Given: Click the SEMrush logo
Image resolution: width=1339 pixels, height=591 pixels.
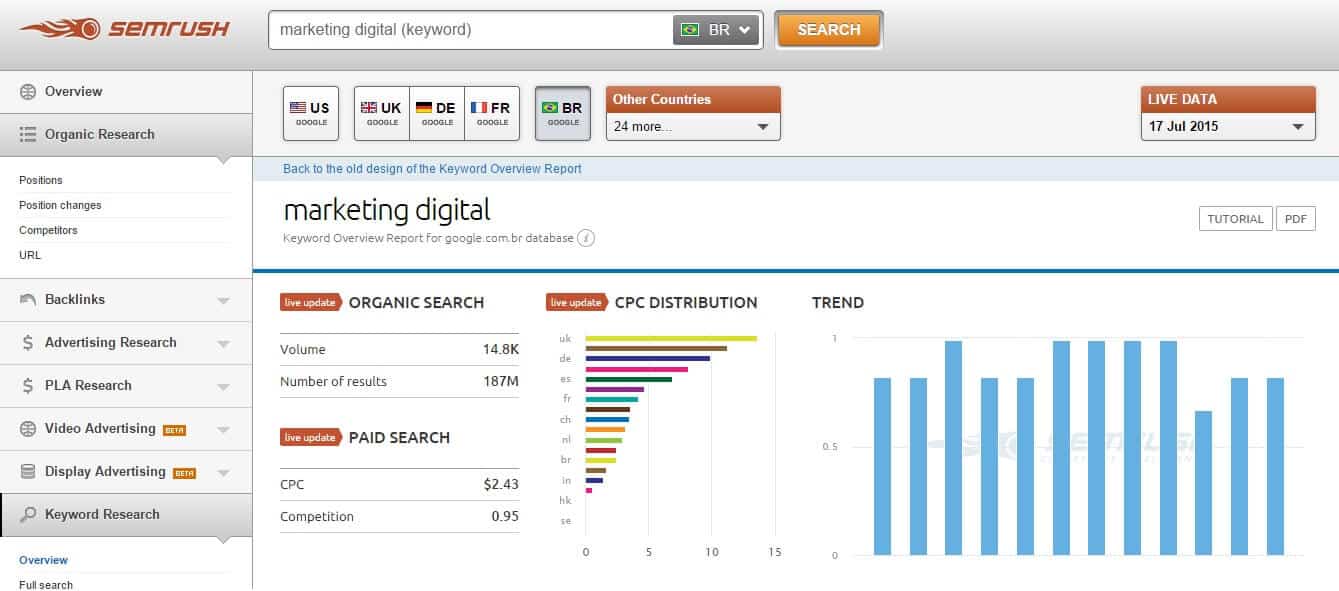Looking at the screenshot, I should pyautogui.click(x=124, y=29).
